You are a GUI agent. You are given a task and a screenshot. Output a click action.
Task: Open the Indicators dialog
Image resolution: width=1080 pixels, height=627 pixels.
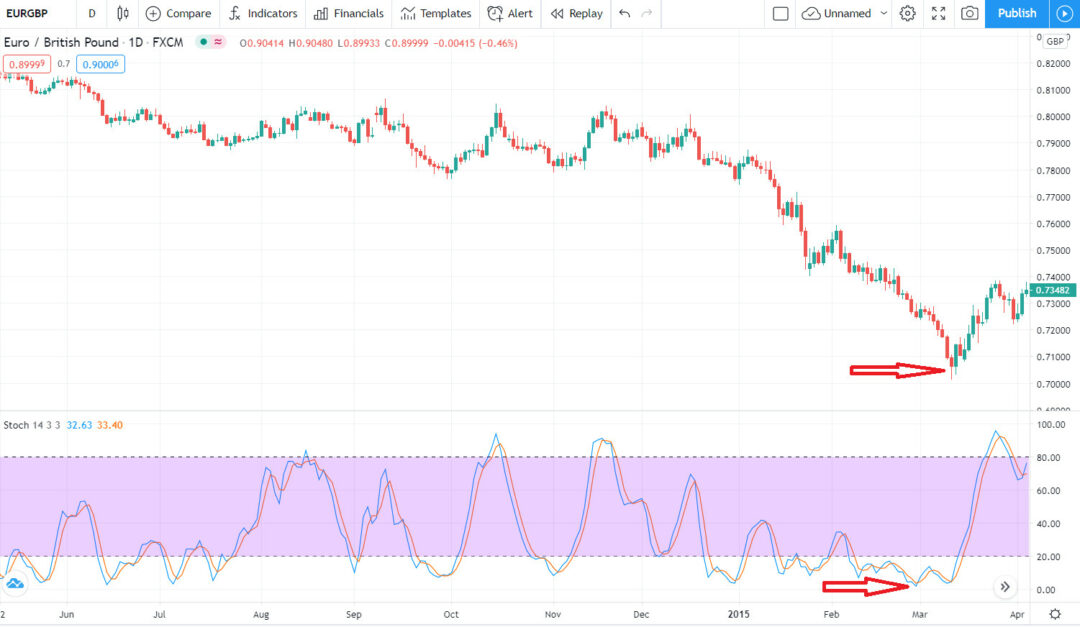[x=262, y=13]
